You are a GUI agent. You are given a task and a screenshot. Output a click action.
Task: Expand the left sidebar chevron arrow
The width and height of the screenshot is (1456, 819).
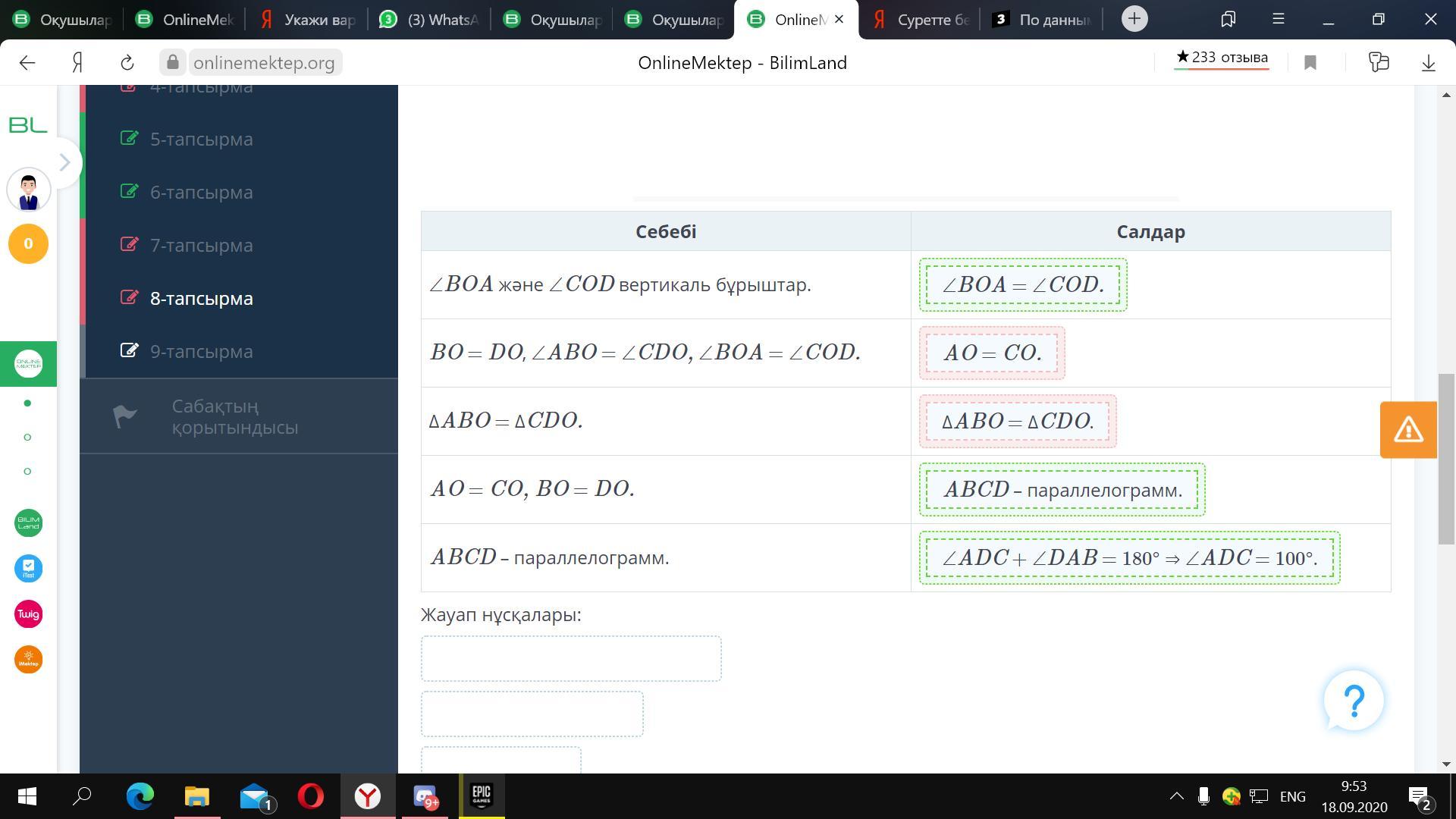click(65, 162)
